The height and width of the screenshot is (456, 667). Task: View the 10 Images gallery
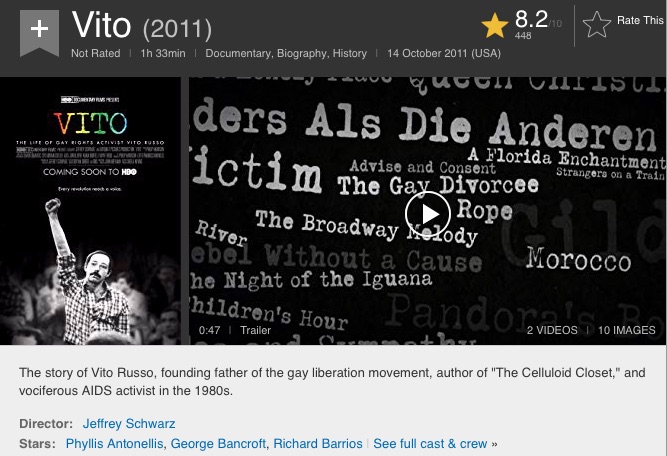626,330
